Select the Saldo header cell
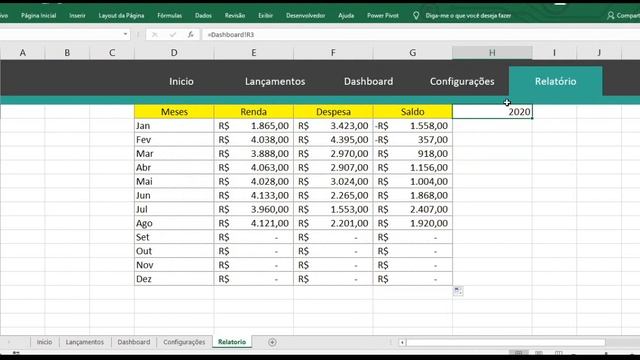Image resolution: width=640 pixels, height=360 pixels. (413, 112)
